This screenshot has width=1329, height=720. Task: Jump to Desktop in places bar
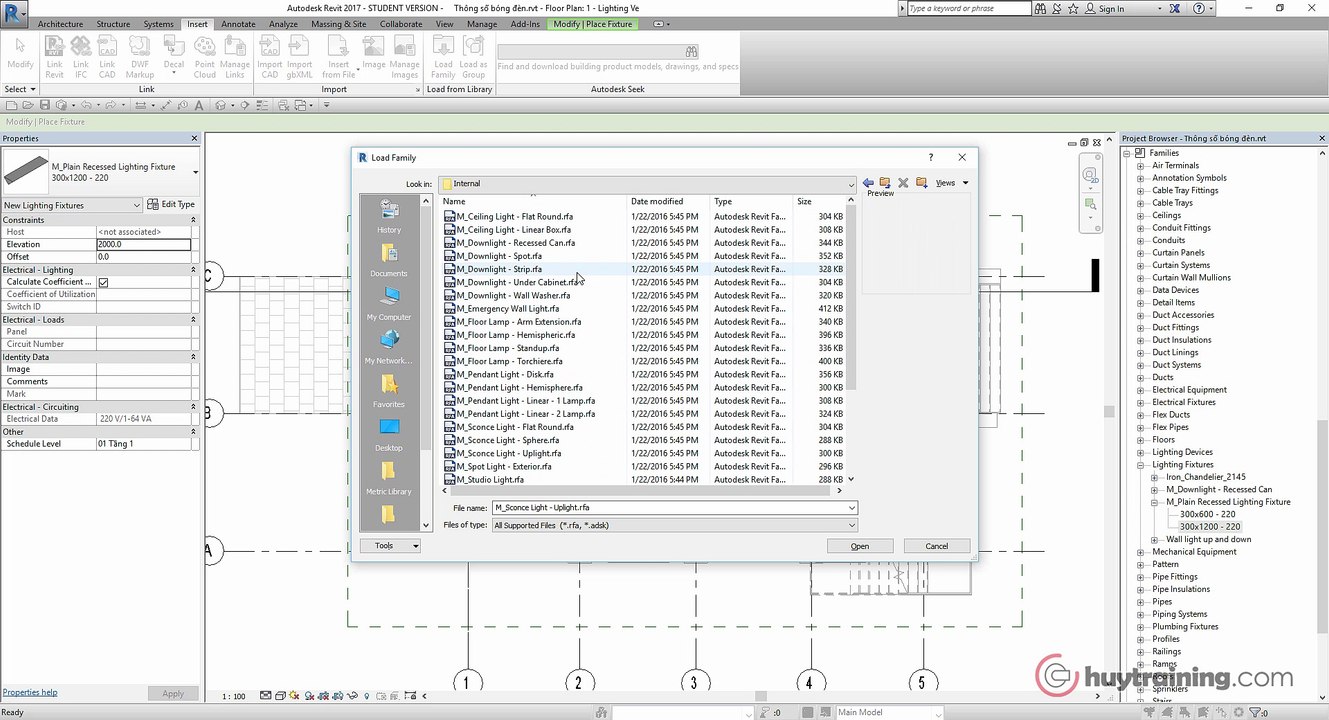click(x=389, y=435)
